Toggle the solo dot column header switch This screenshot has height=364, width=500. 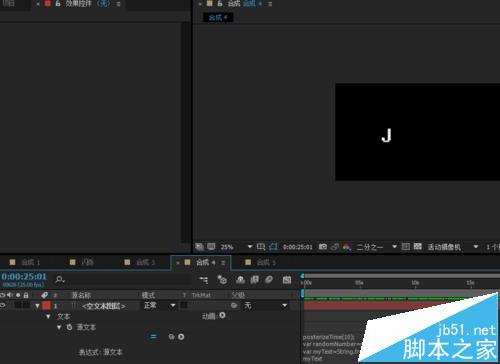(x=18, y=295)
